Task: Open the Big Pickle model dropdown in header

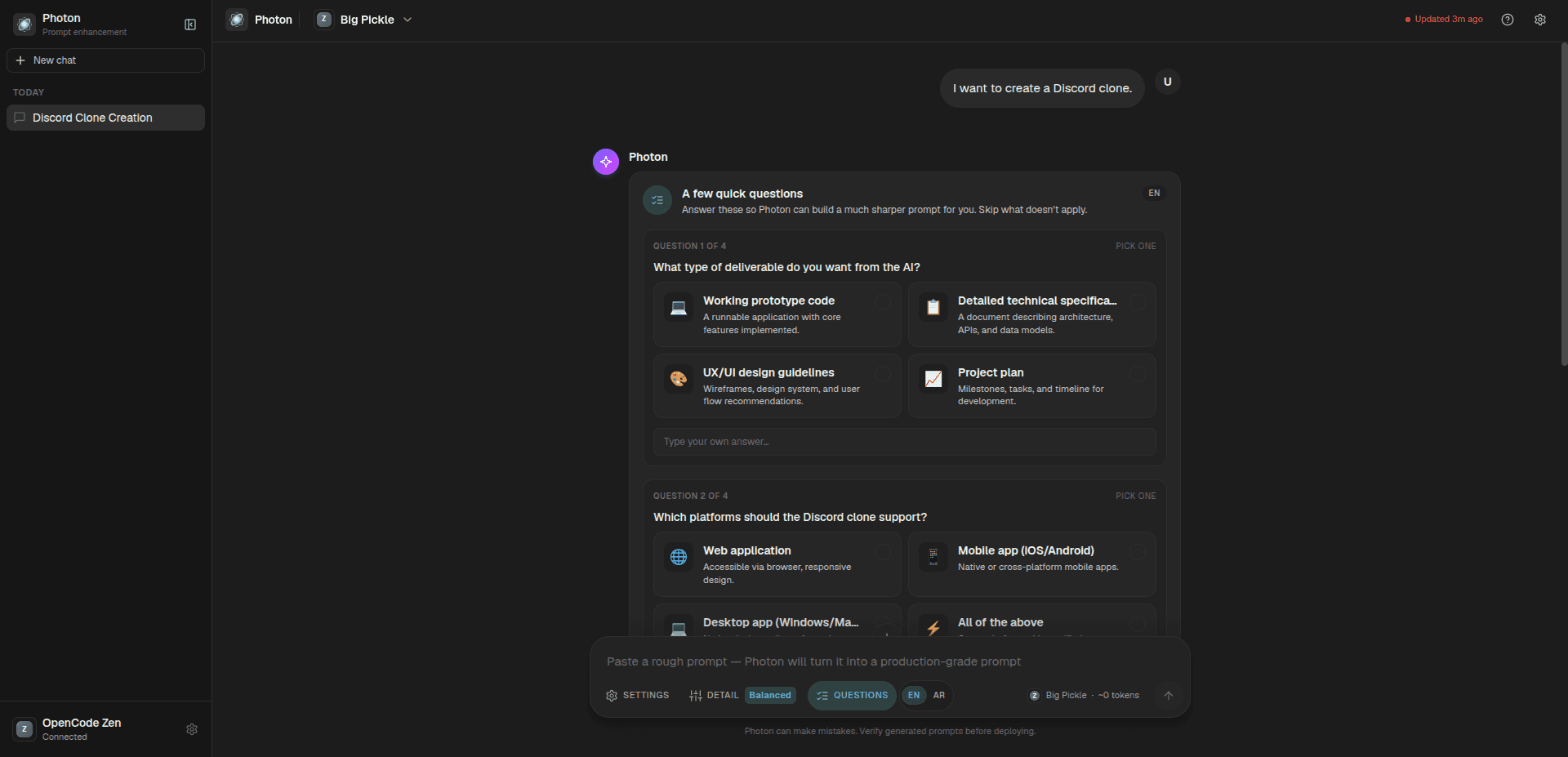Action: (x=364, y=20)
